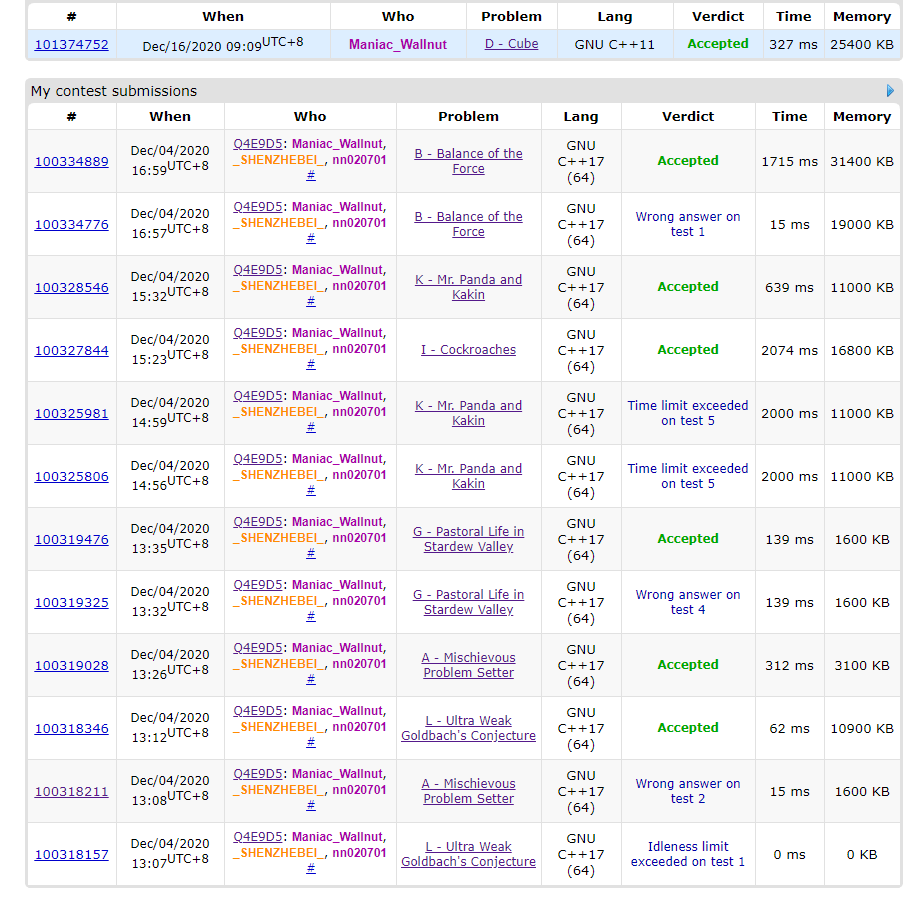Open G - Pastoral Life problem in wrong answer row
Screen dimensions: 916x903
[x=468, y=602]
